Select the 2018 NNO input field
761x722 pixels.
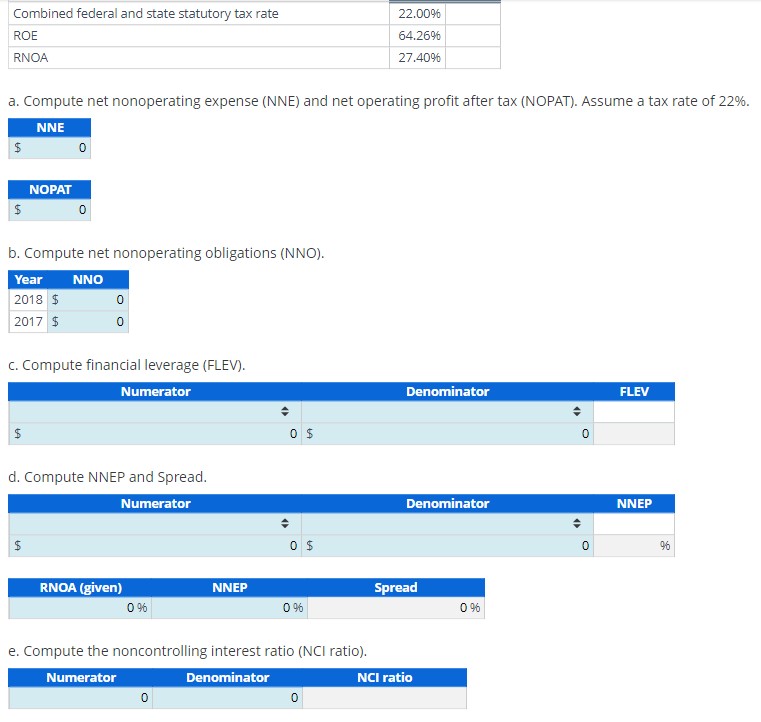pos(88,300)
